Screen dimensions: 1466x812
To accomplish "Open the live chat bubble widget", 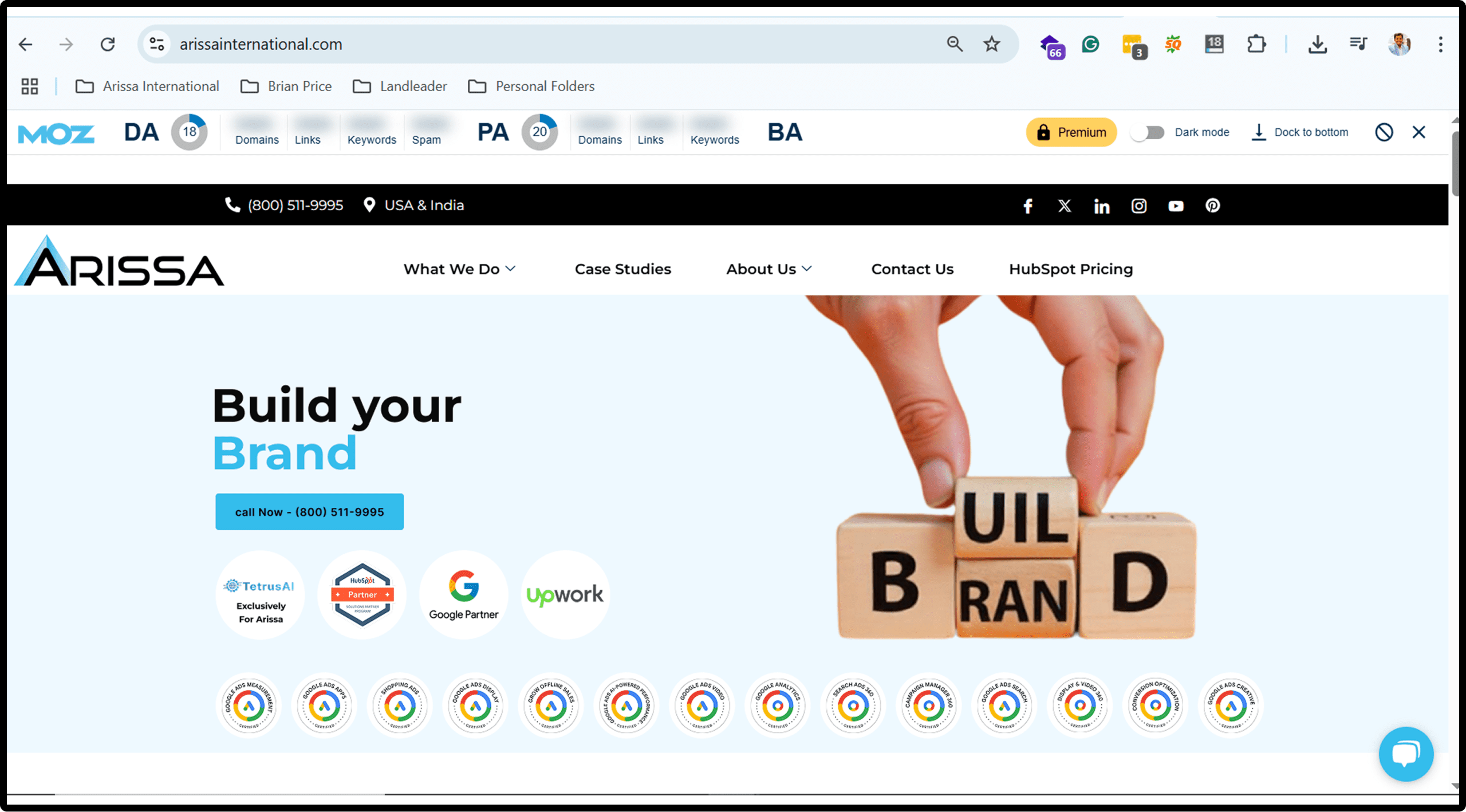I will 1406,754.
